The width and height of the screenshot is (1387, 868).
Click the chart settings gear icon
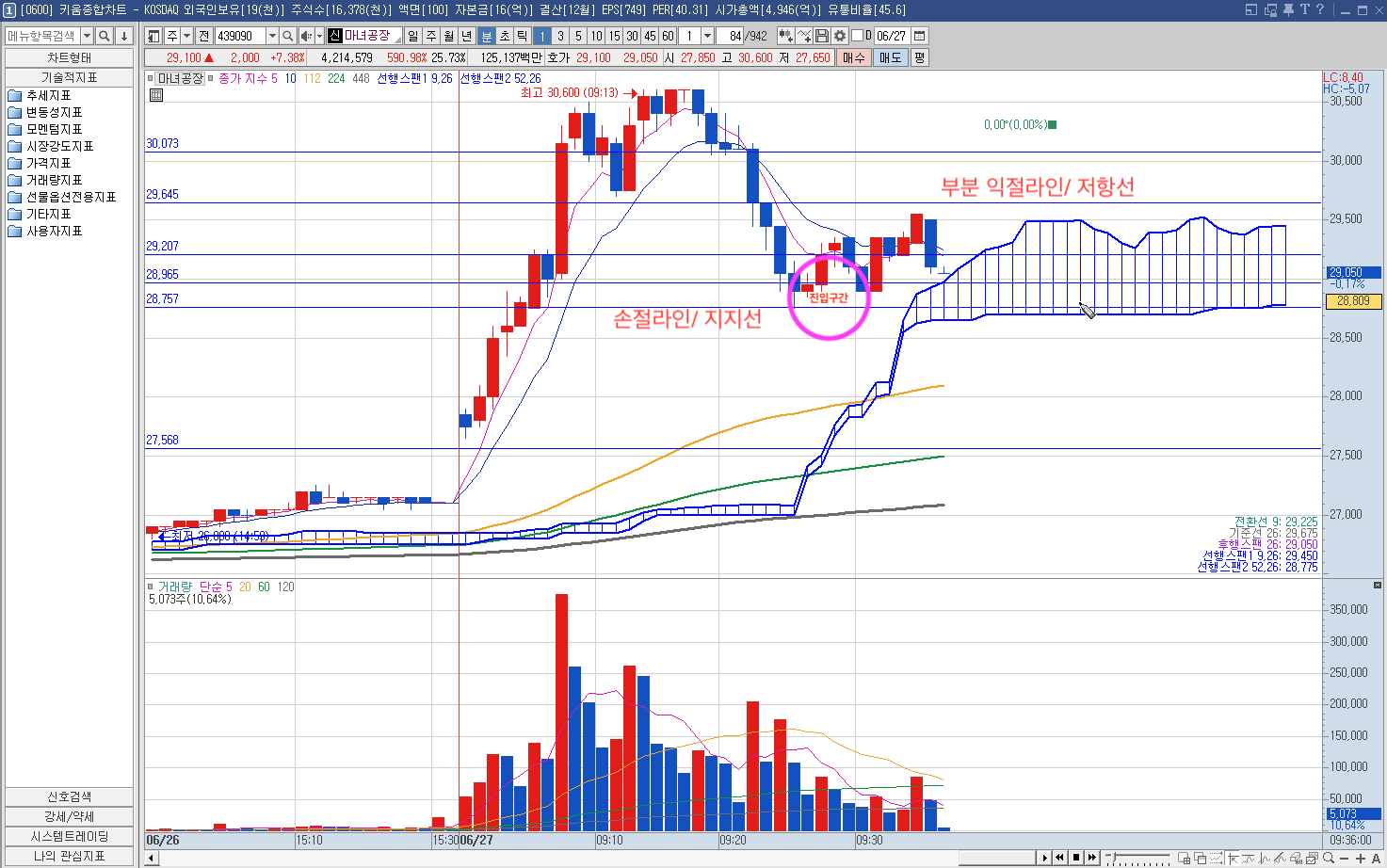839,36
